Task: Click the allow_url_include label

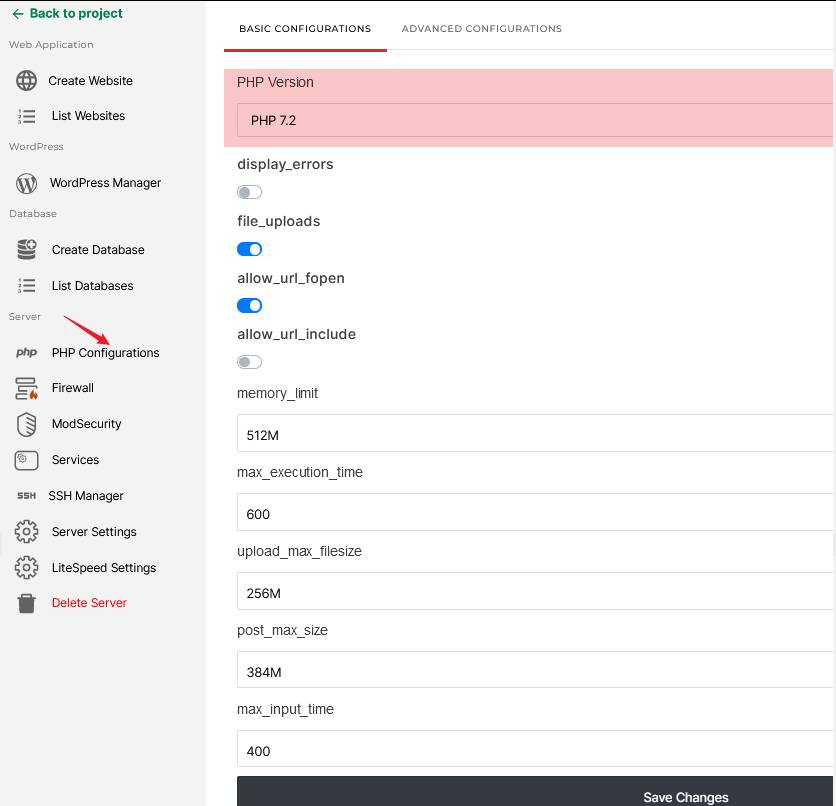Action: tap(296, 334)
